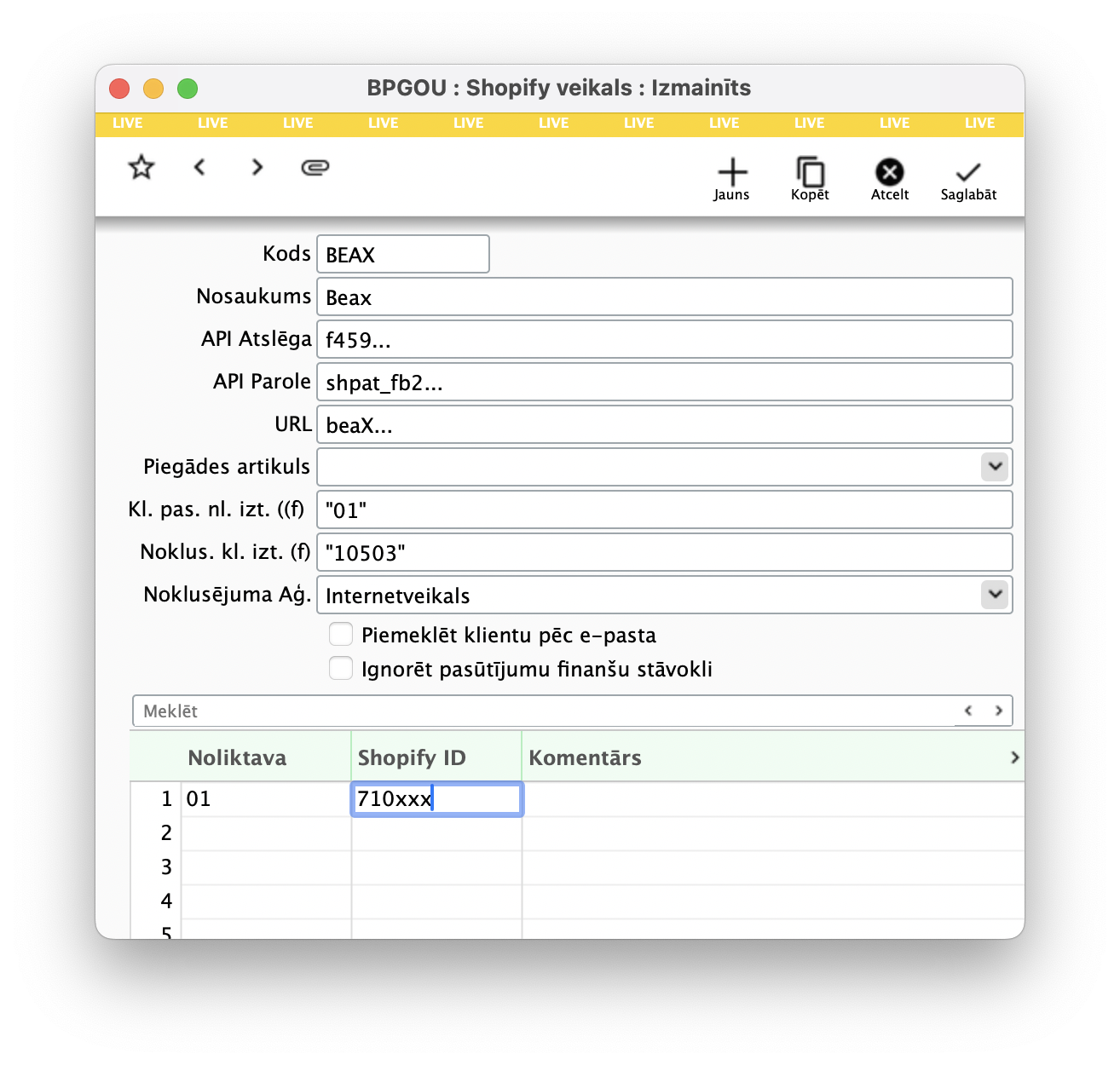Select Noliktava cell containing 01

click(x=266, y=799)
